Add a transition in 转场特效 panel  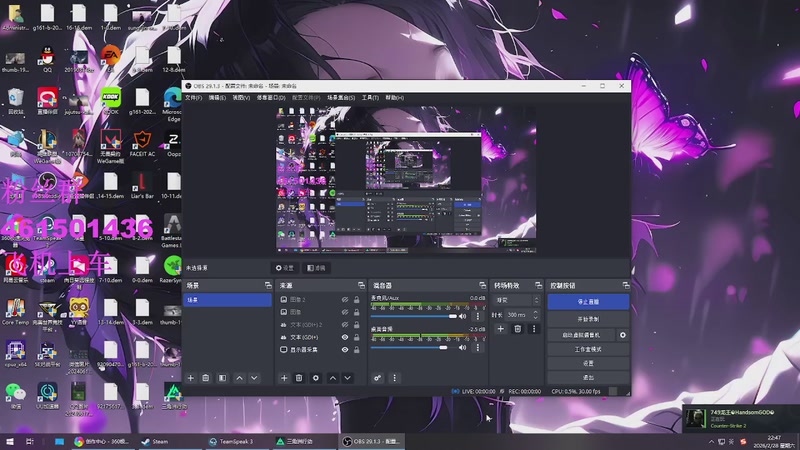tap(501, 329)
